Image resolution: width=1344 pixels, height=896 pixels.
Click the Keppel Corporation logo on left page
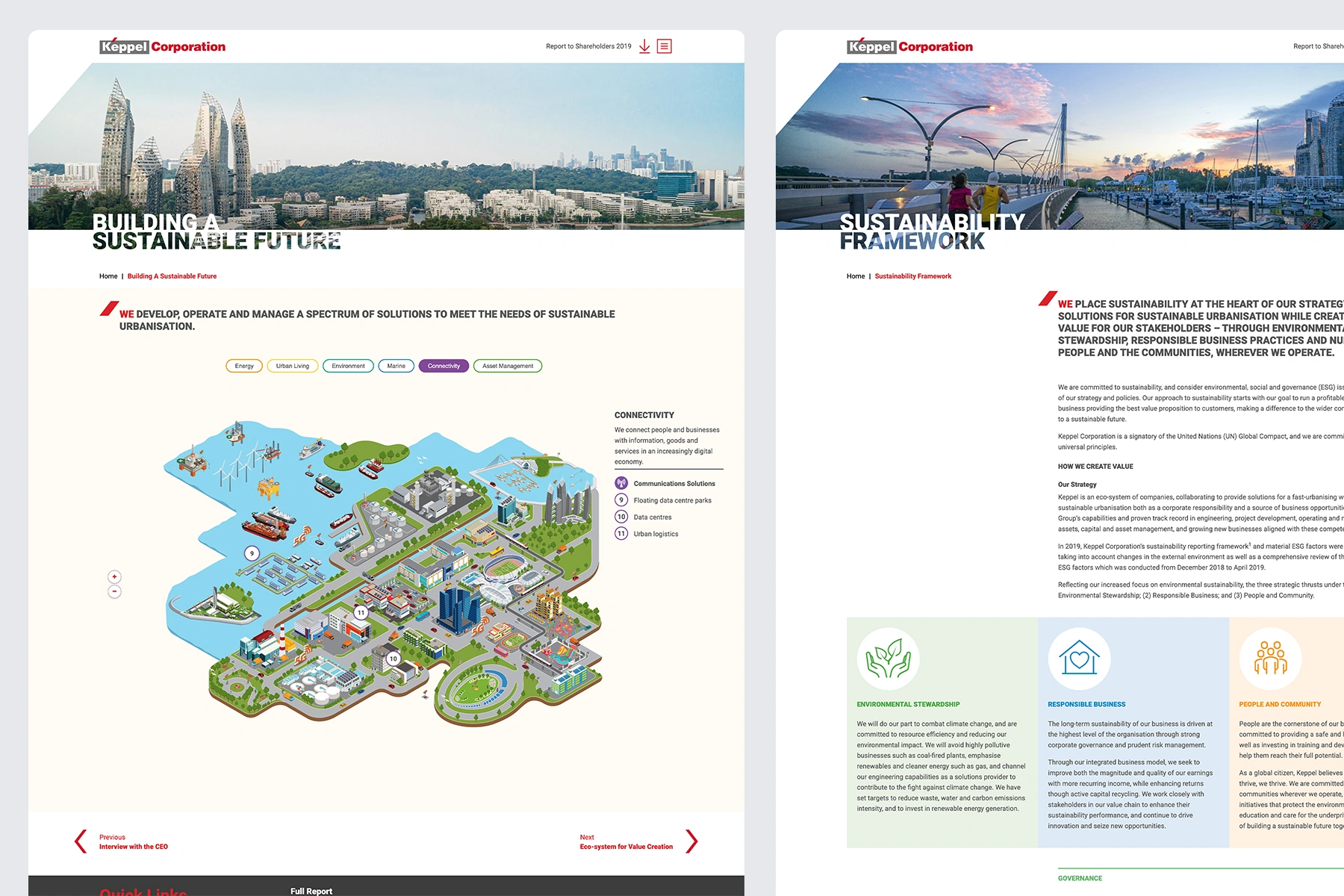[163, 46]
